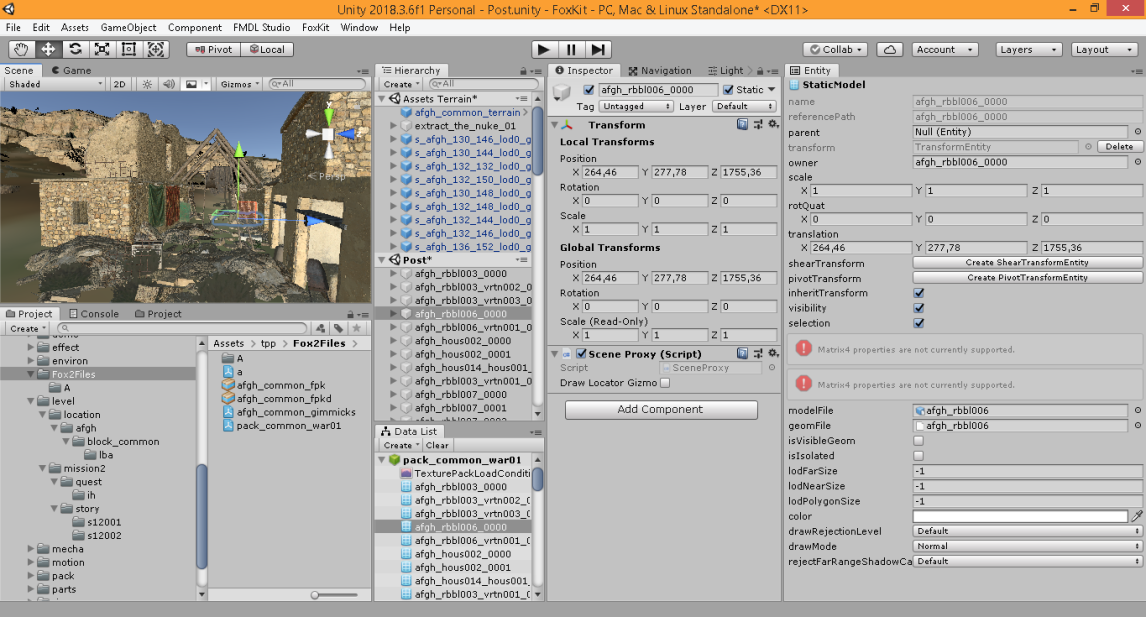Save the Project search as favorite

[357, 328]
